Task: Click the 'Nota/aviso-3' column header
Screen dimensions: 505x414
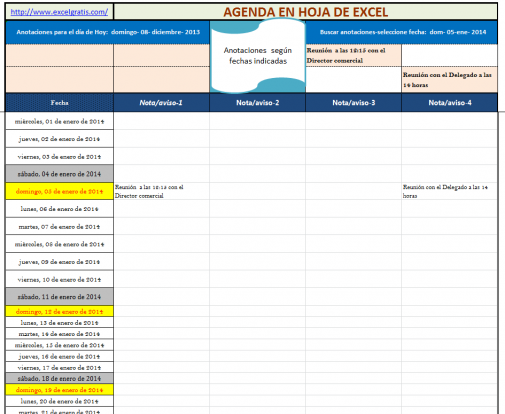Action: [353, 103]
